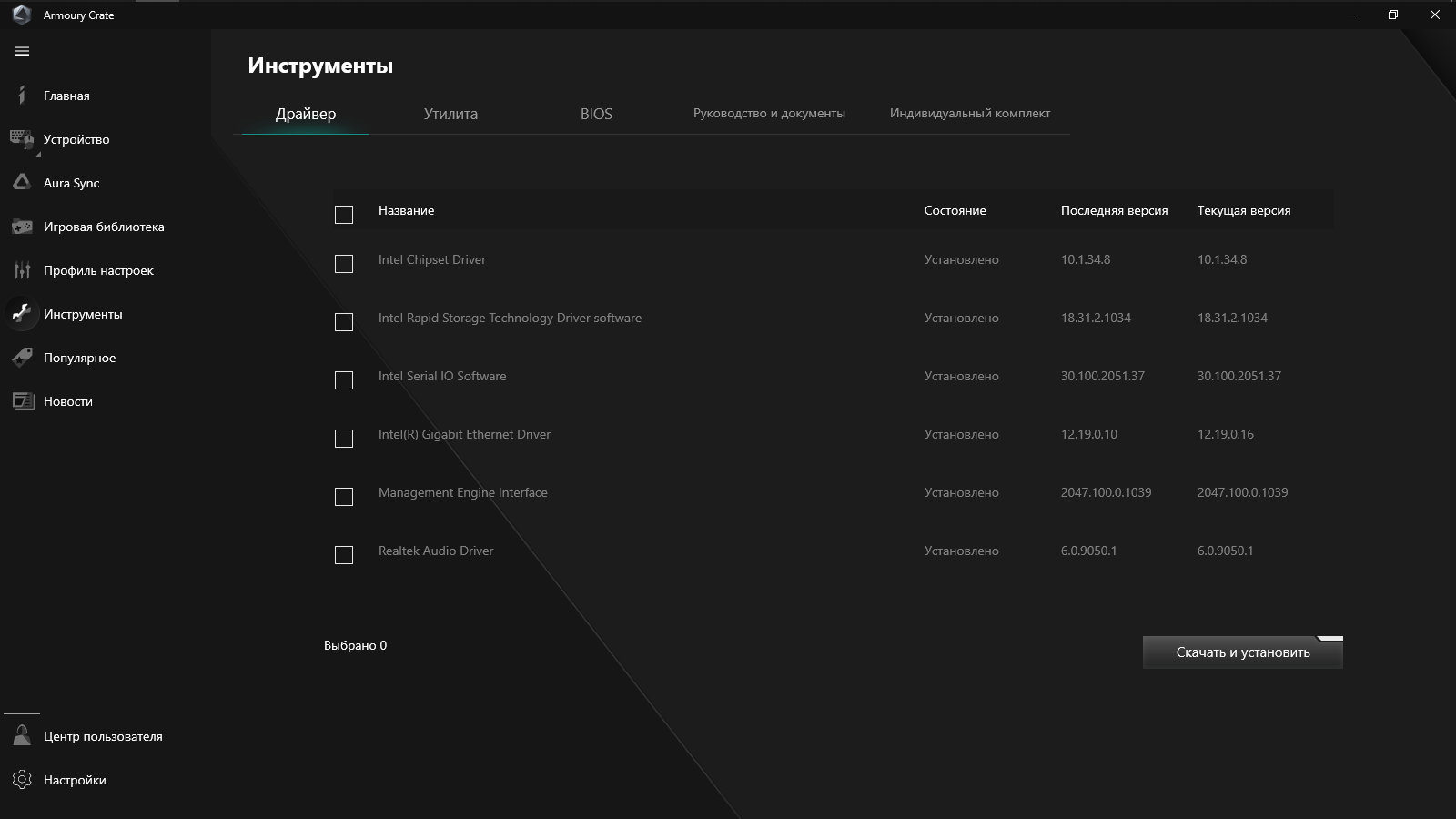This screenshot has width=1456, height=819.
Task: Open Новости label in sidebar
Action: [x=68, y=401]
